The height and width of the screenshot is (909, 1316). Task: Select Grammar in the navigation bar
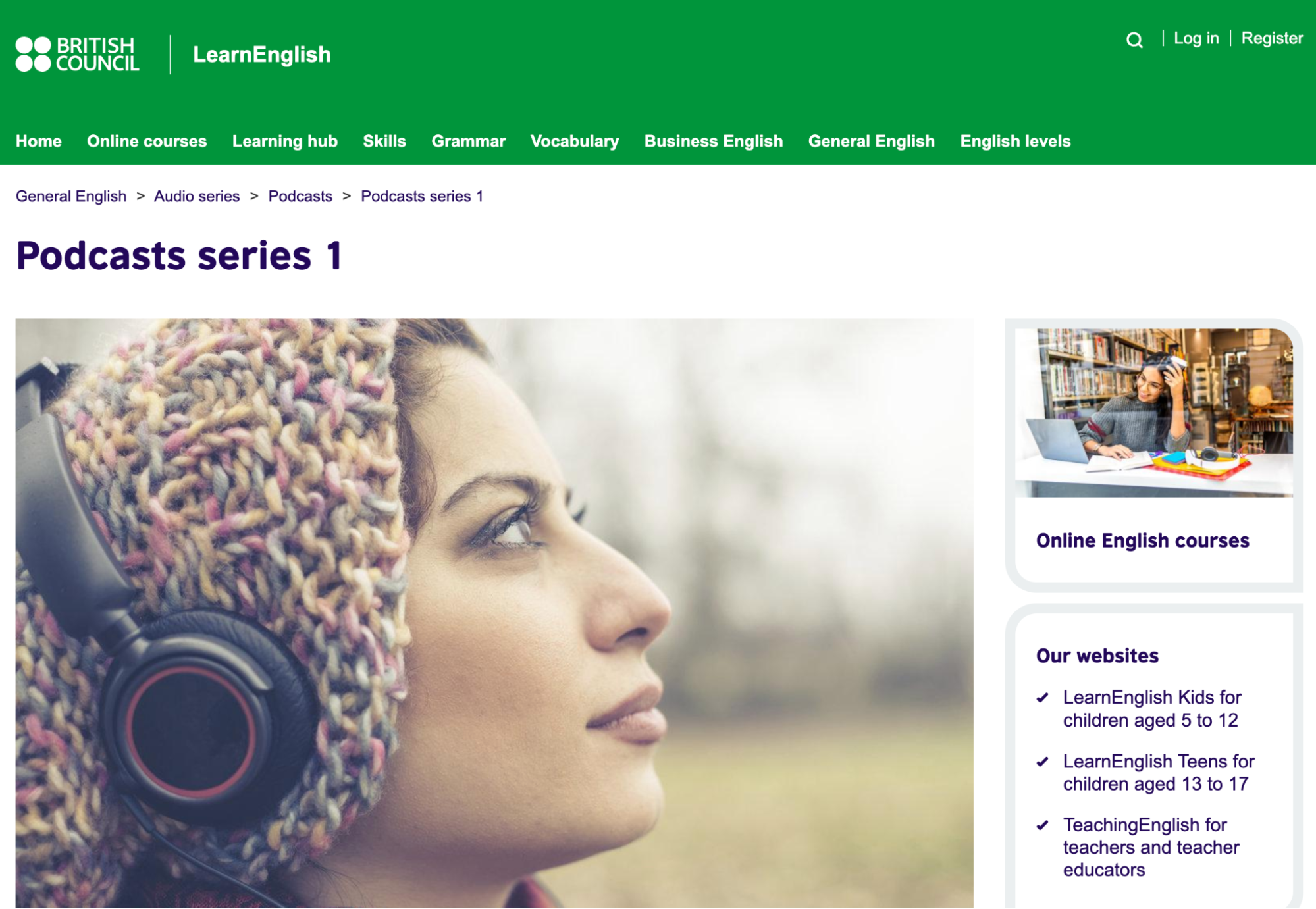tap(469, 142)
